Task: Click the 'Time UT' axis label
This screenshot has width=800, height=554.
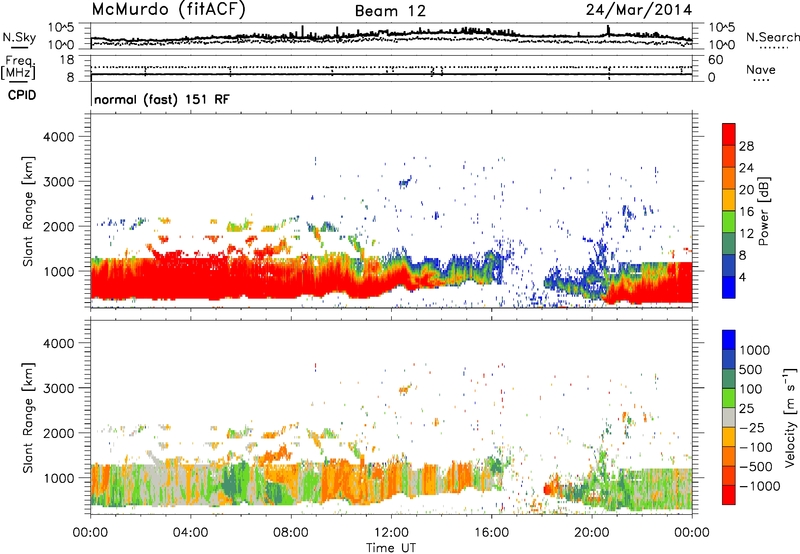Action: click(391, 548)
